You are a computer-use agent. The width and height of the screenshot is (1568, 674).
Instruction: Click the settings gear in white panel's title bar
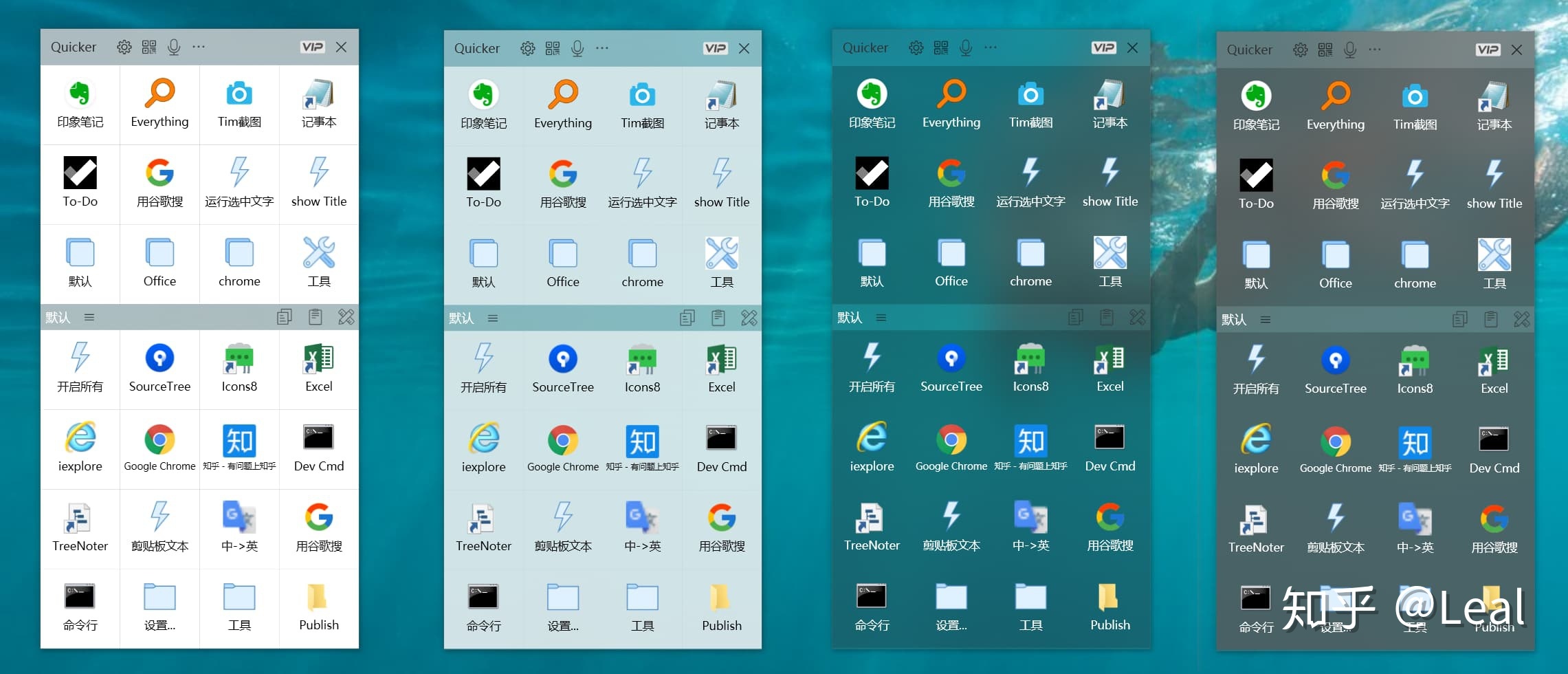(x=124, y=47)
